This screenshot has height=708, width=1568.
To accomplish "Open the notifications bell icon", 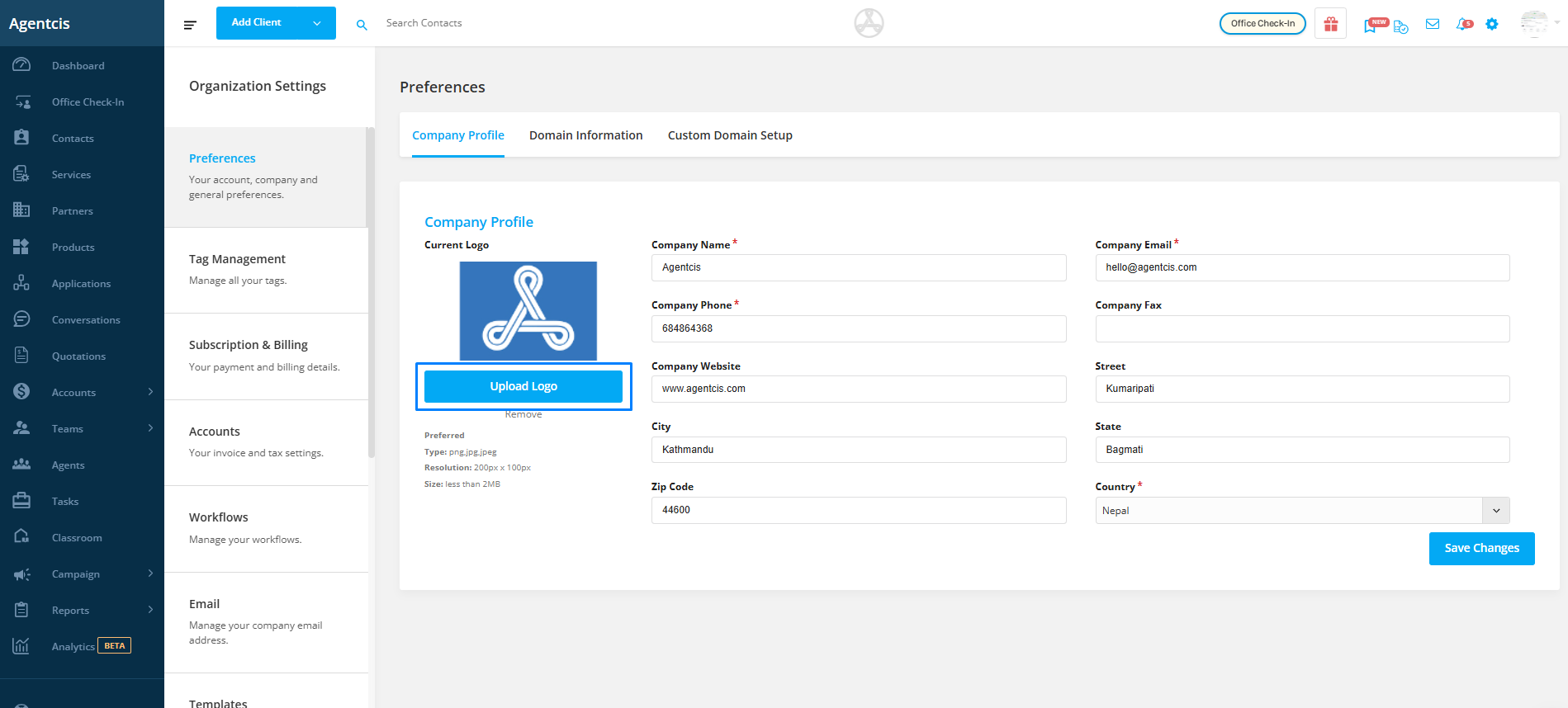I will pos(1463,25).
